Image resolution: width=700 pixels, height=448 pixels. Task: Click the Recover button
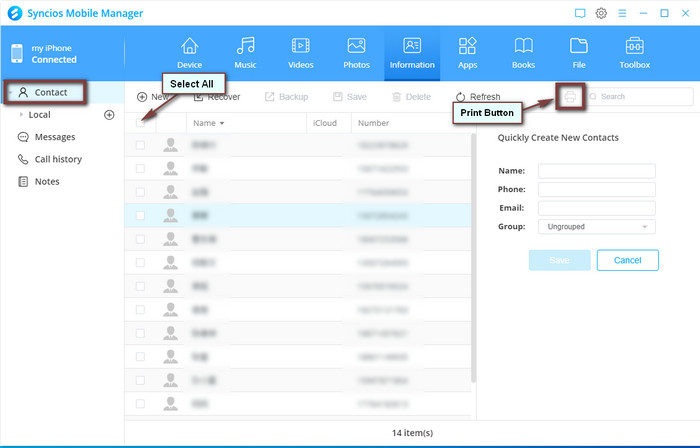pos(217,97)
